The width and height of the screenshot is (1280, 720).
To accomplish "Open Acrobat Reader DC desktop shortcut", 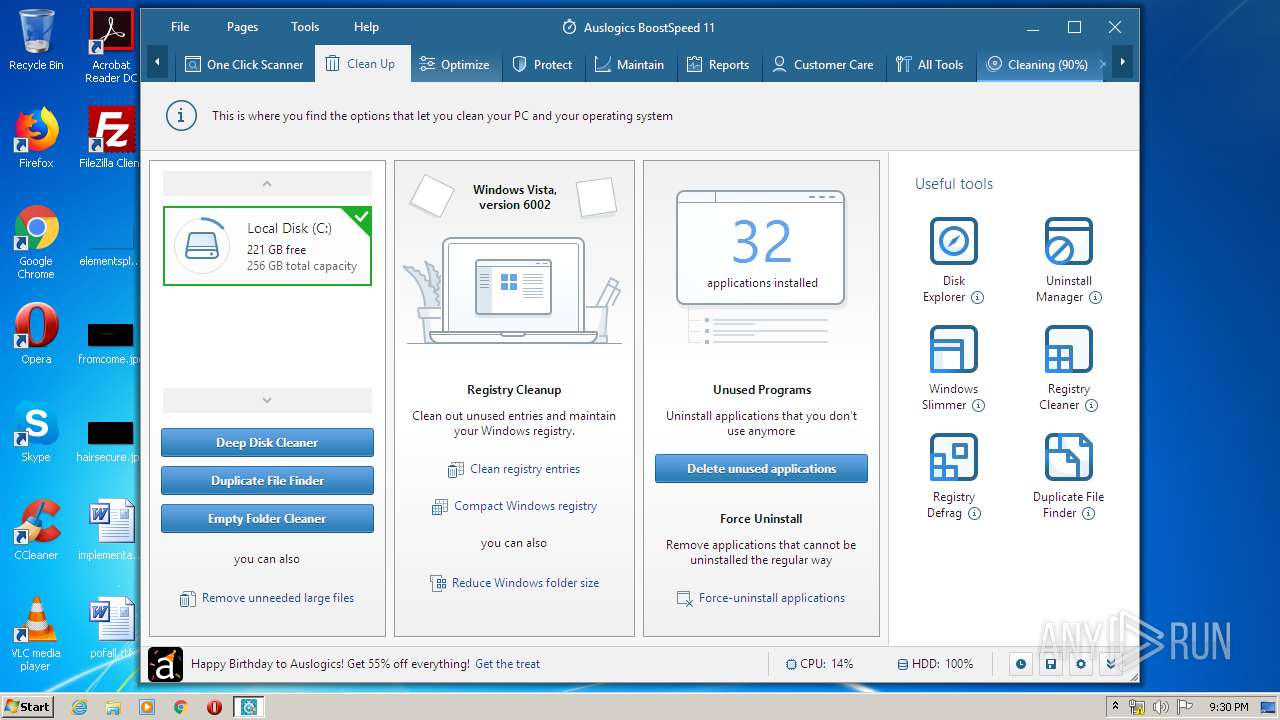I will 111,46.
